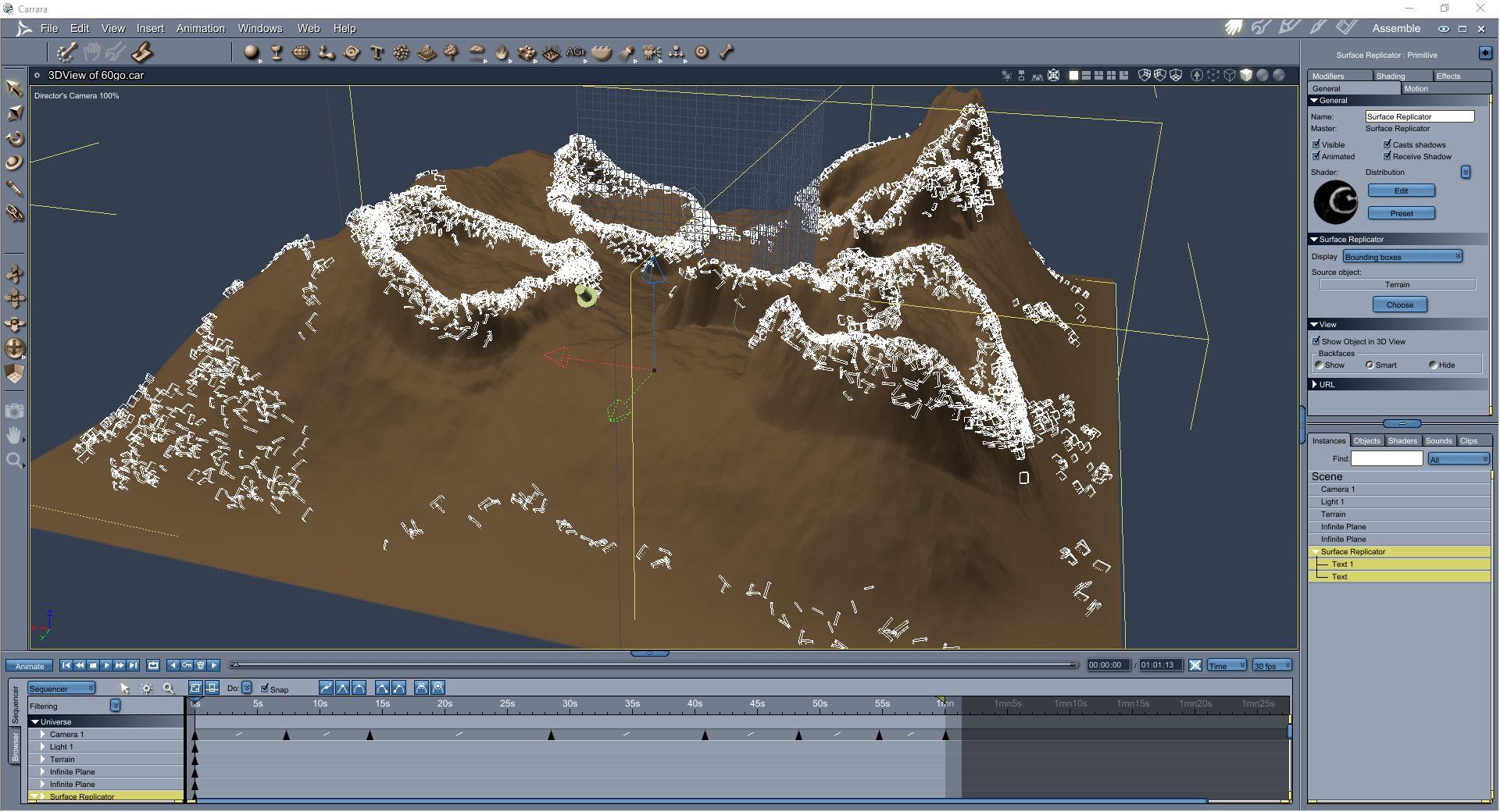Expand the URL section

coord(1316,384)
